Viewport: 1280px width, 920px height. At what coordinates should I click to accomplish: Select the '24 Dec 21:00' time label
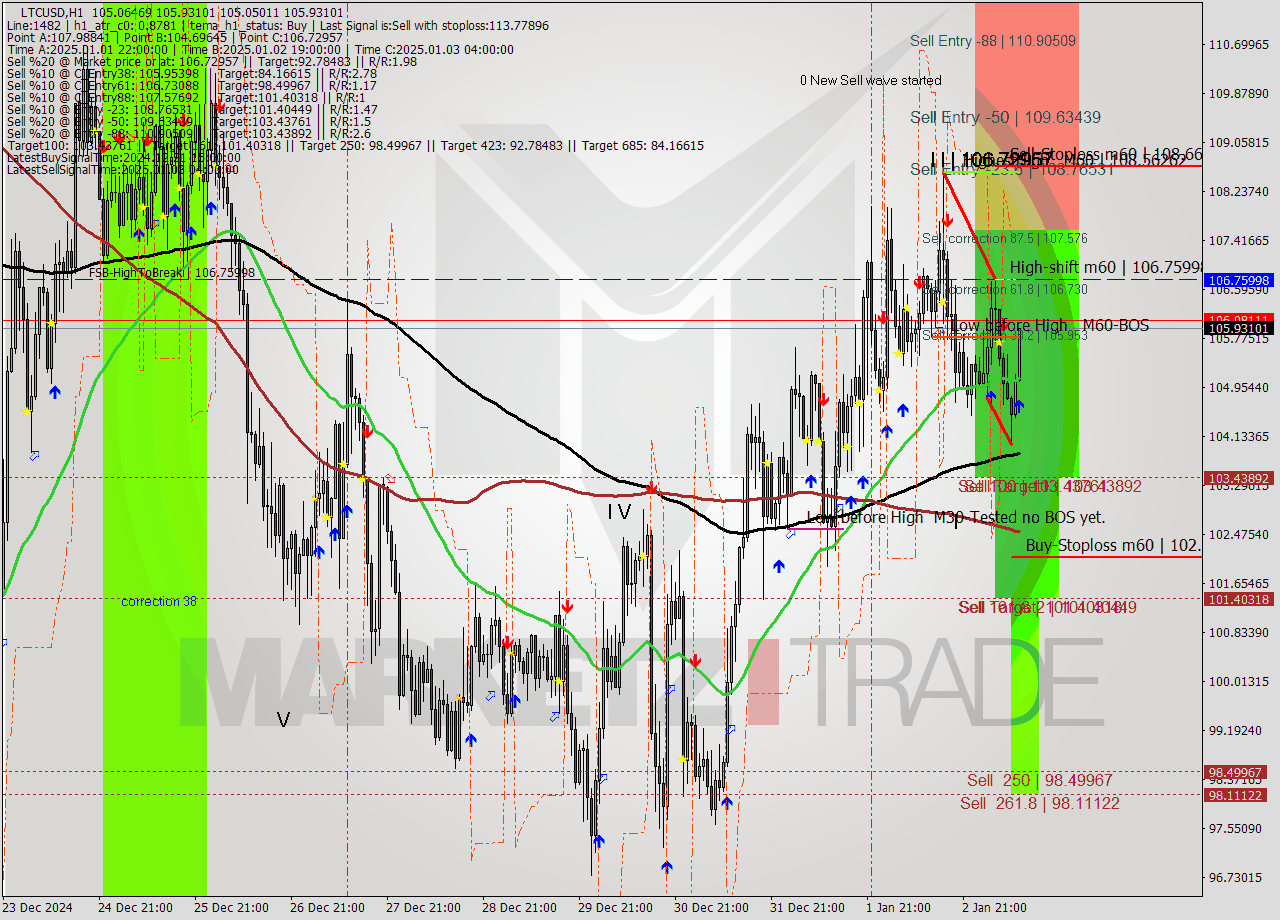click(x=135, y=907)
